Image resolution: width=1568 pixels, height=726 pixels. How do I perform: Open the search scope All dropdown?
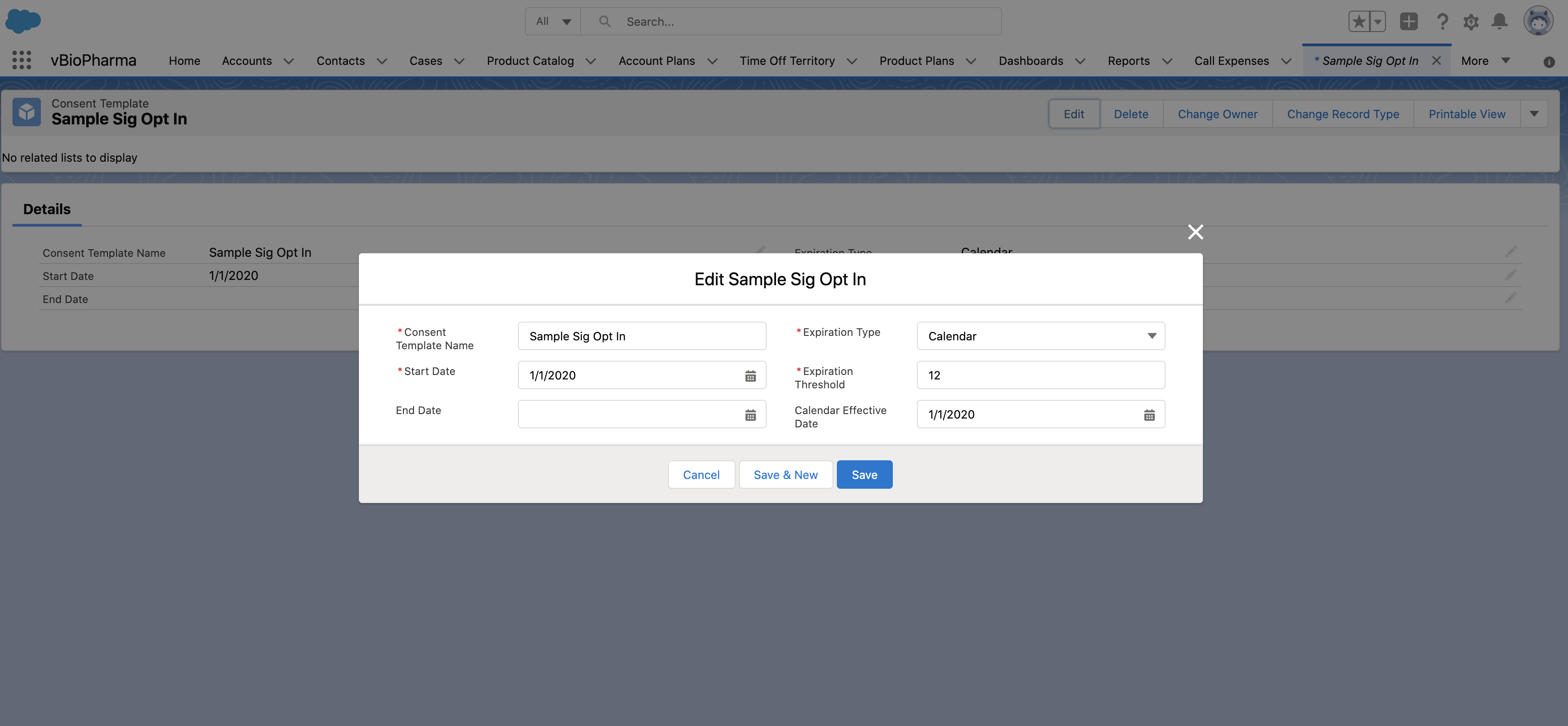[553, 22]
